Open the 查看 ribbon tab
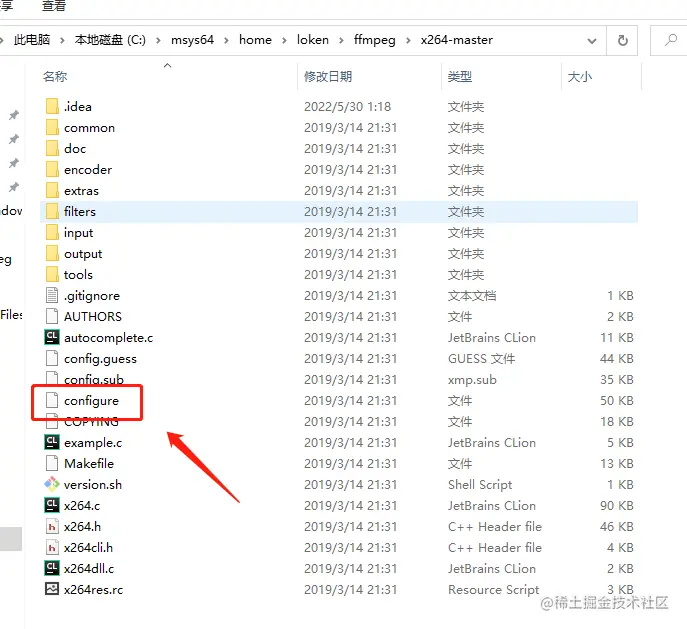Screen dimensions: 687x629 point(53,5)
